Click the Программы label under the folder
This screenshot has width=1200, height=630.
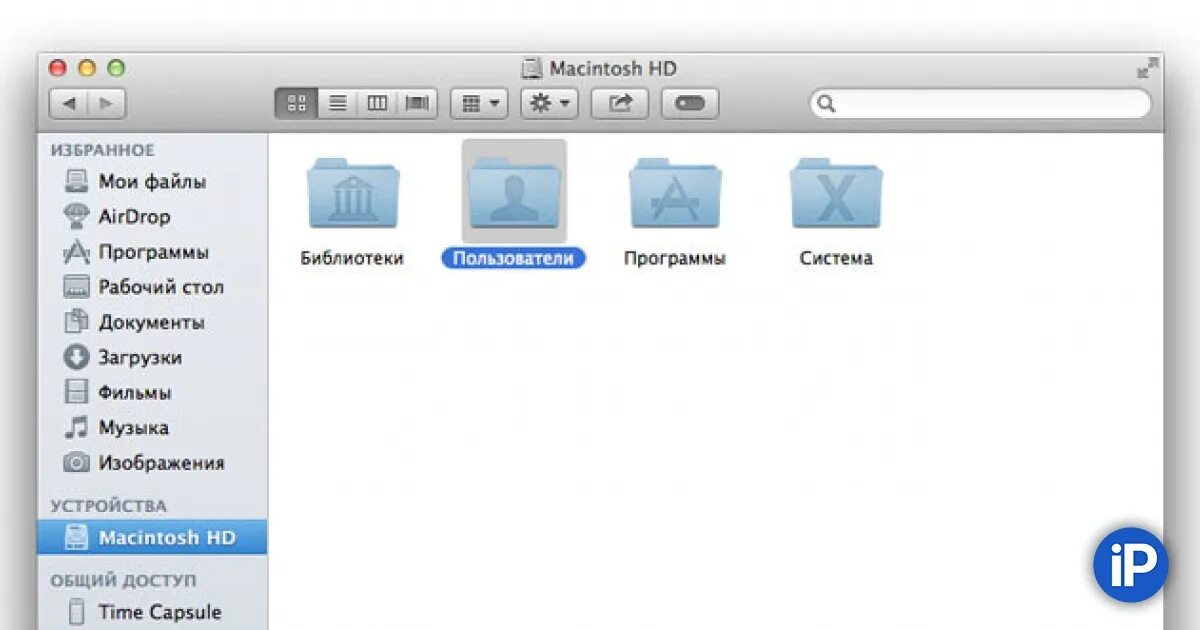(x=675, y=258)
